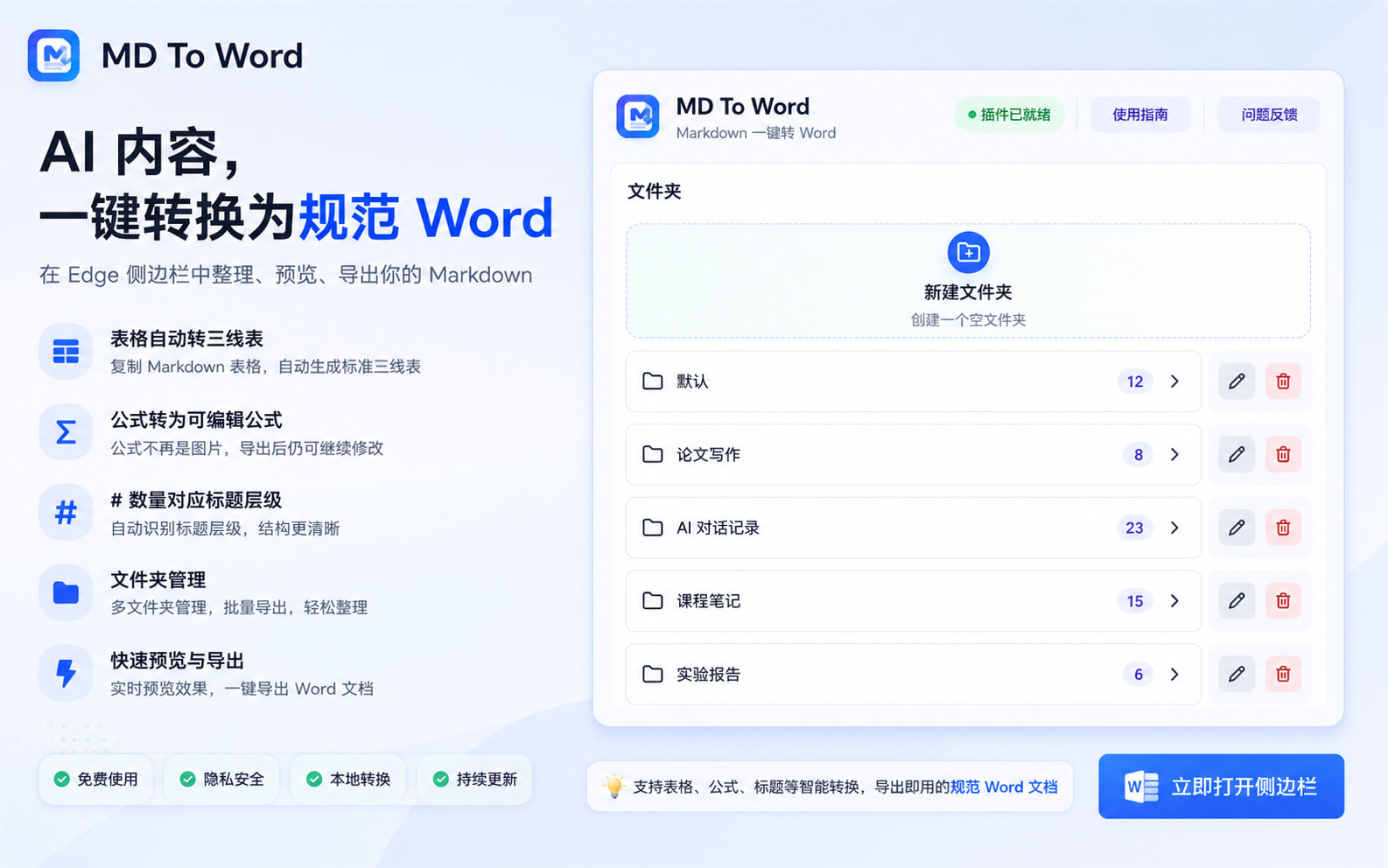This screenshot has height=868, width=1388.
Task: Create a folder via 新建文件夹
Action: (968, 281)
